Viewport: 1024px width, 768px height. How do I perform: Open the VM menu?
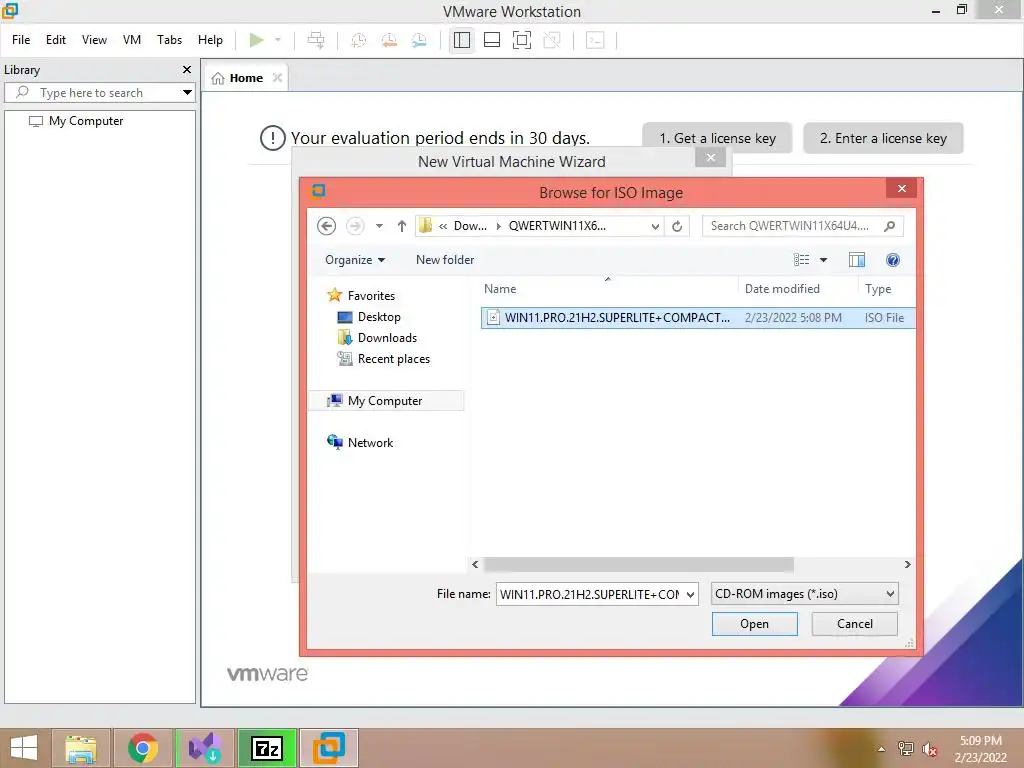pyautogui.click(x=132, y=40)
